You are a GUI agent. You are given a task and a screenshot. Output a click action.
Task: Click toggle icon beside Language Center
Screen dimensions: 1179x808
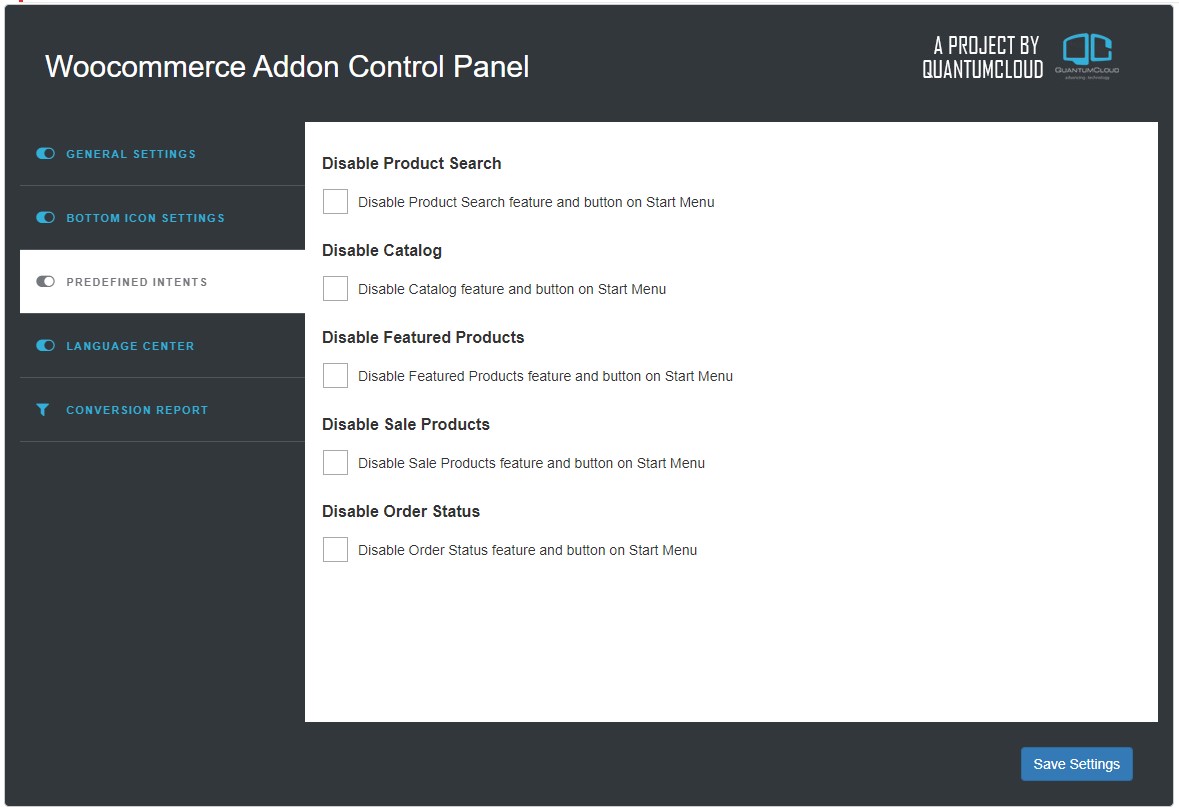tap(45, 346)
